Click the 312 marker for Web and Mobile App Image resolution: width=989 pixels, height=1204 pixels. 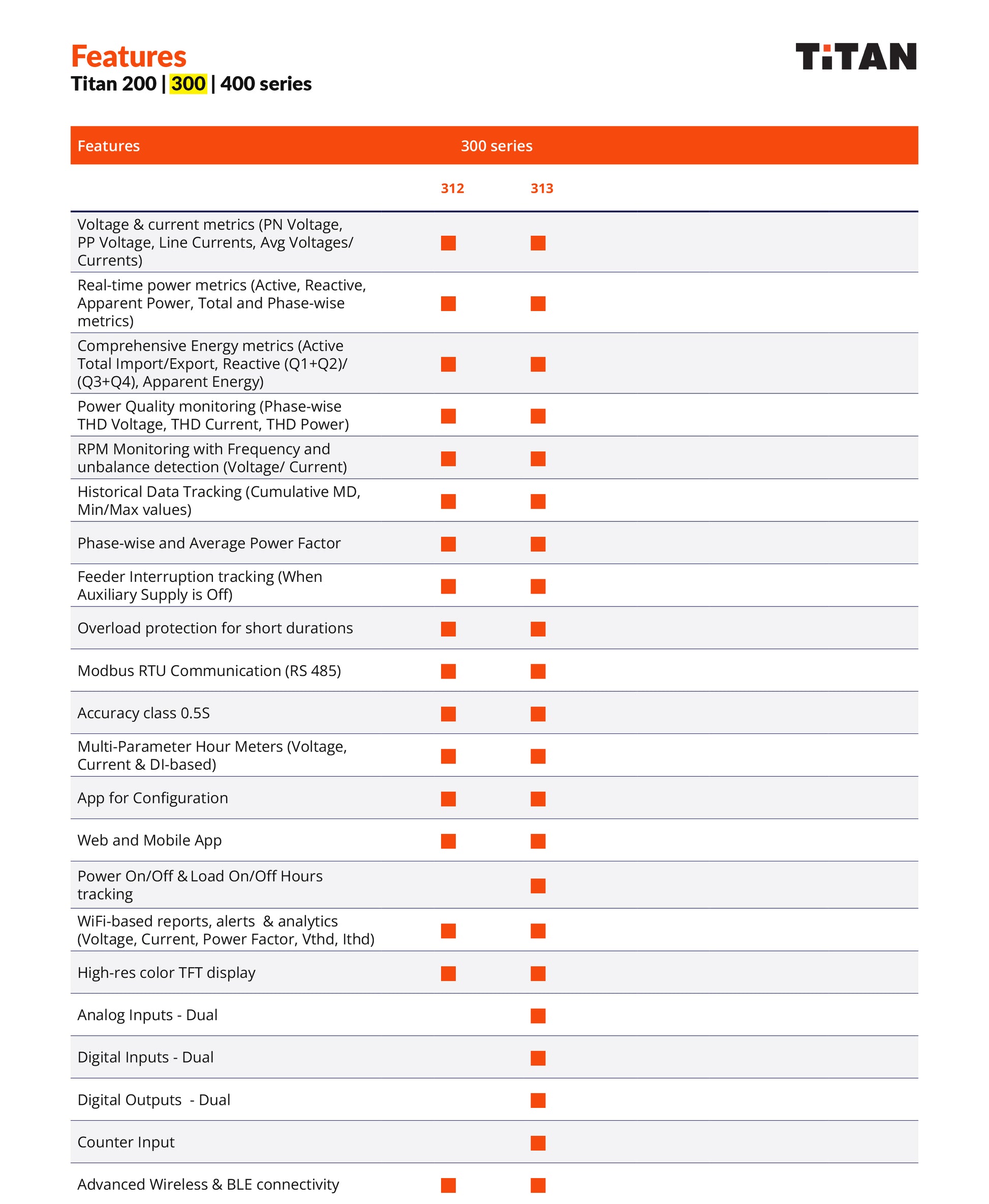[448, 841]
